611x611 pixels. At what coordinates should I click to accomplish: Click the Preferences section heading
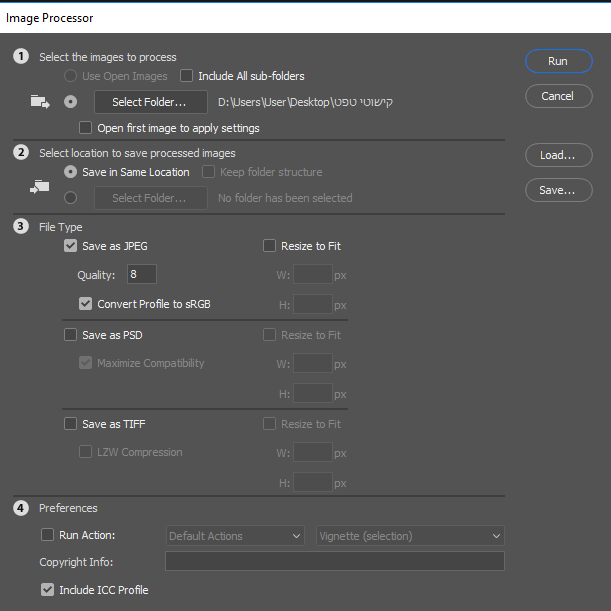[68, 508]
